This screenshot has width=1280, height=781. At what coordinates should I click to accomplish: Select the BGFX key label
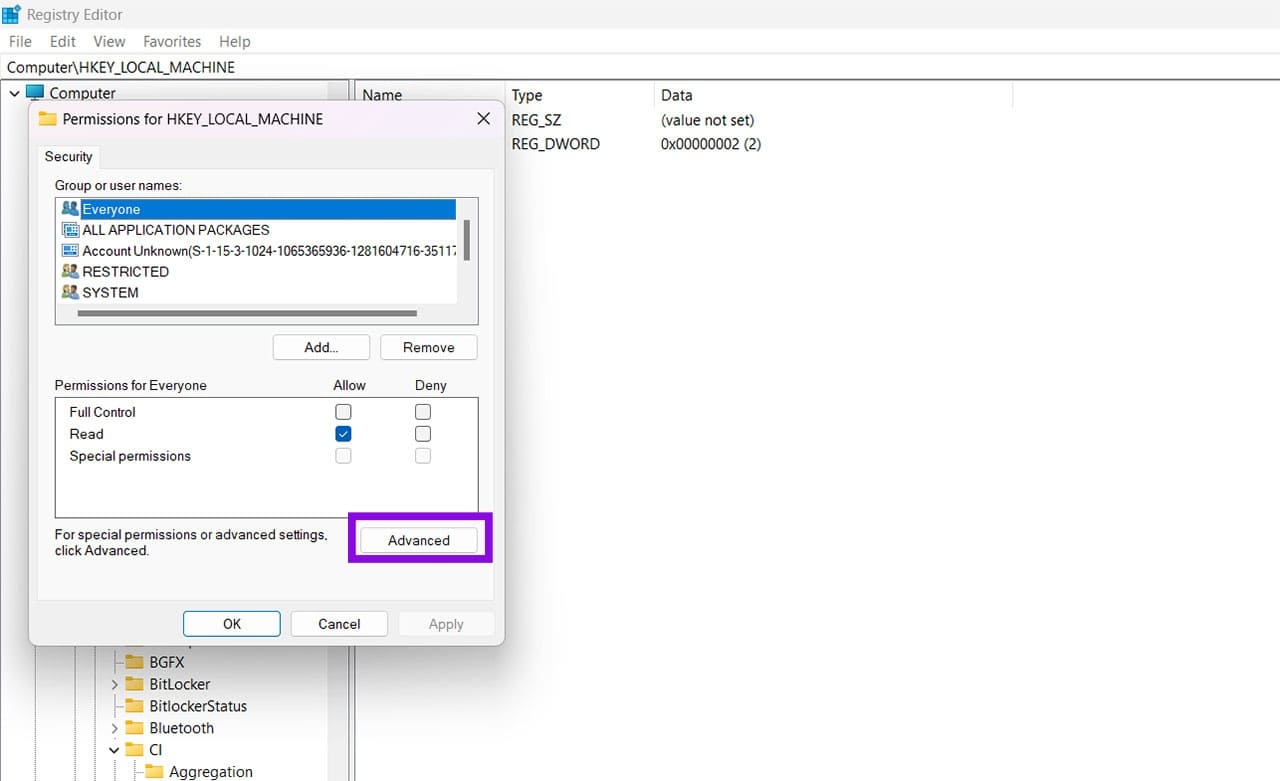167,662
